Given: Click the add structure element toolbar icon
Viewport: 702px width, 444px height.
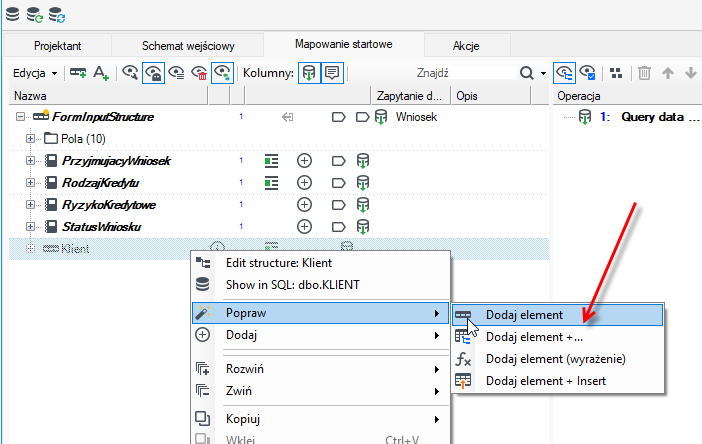Looking at the screenshot, I should click(78, 73).
